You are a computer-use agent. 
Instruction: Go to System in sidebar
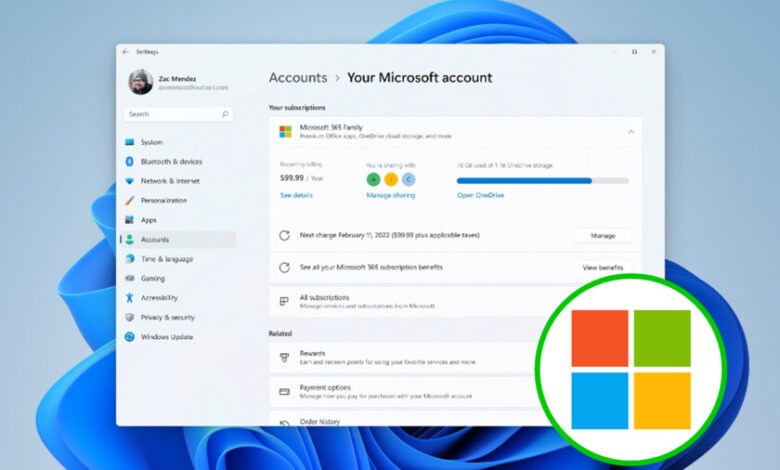click(x=152, y=142)
